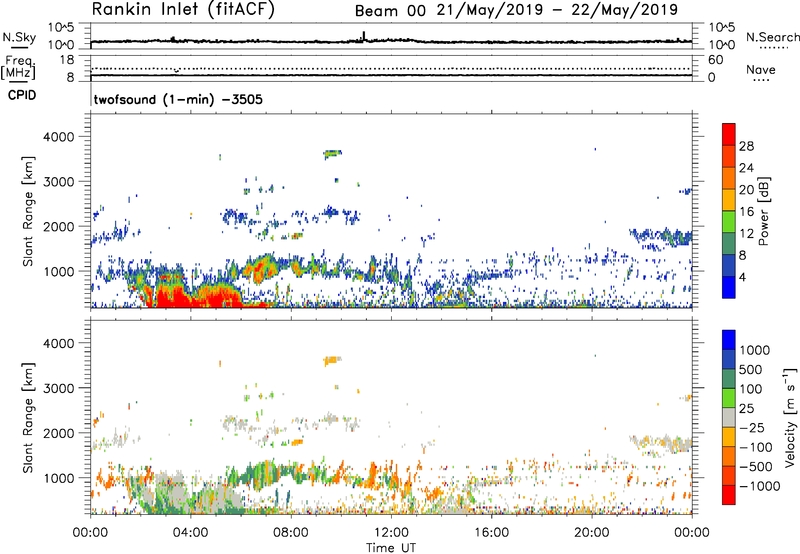
Task: Click the 'Power [dB]' colorbar title
Action: (764, 211)
